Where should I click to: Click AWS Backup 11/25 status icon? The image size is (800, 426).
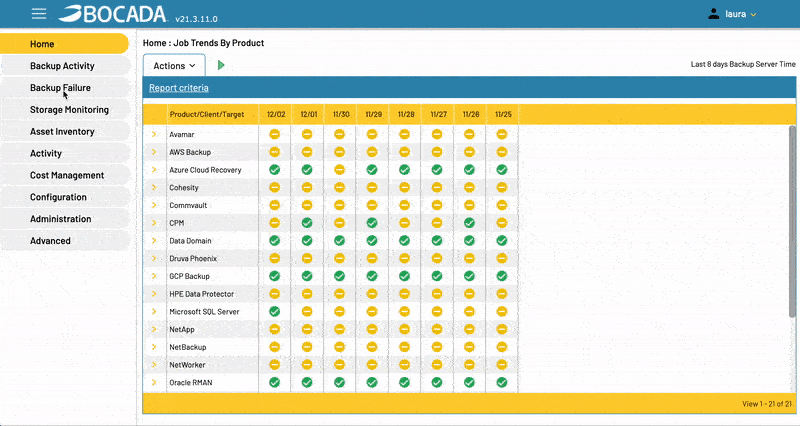[502, 152]
